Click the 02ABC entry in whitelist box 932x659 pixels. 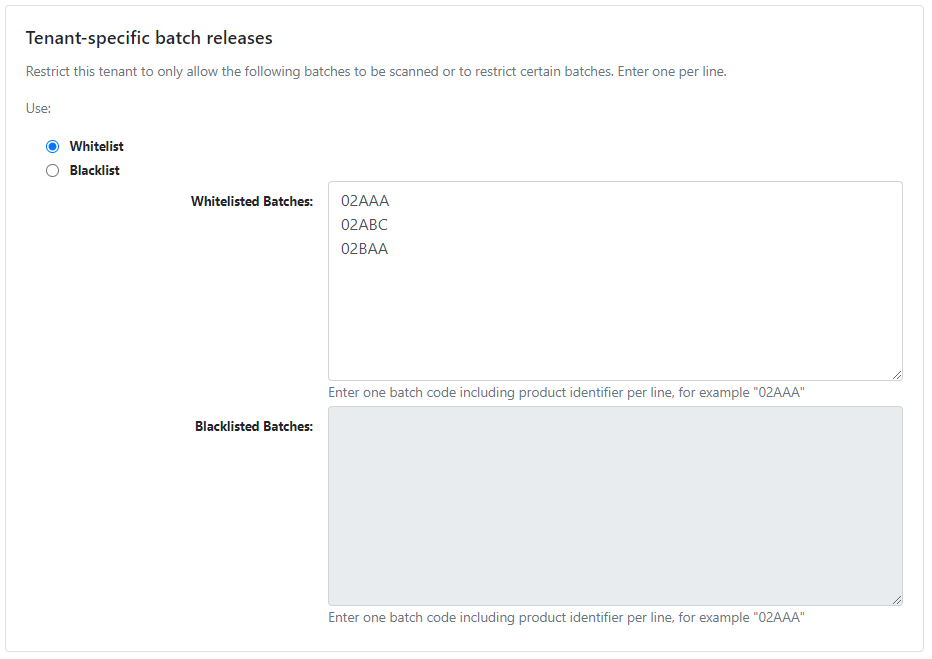[364, 225]
